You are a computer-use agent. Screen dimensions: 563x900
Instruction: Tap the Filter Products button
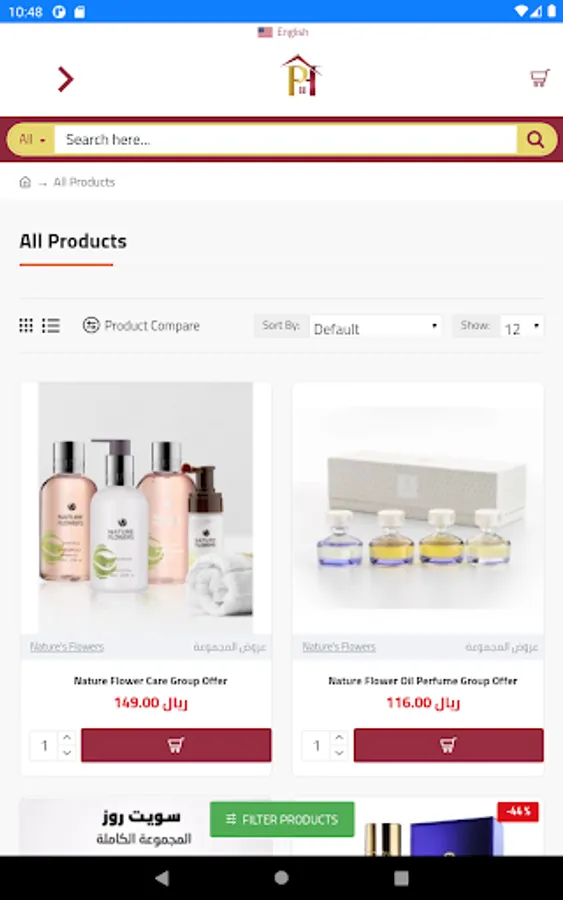click(x=282, y=819)
